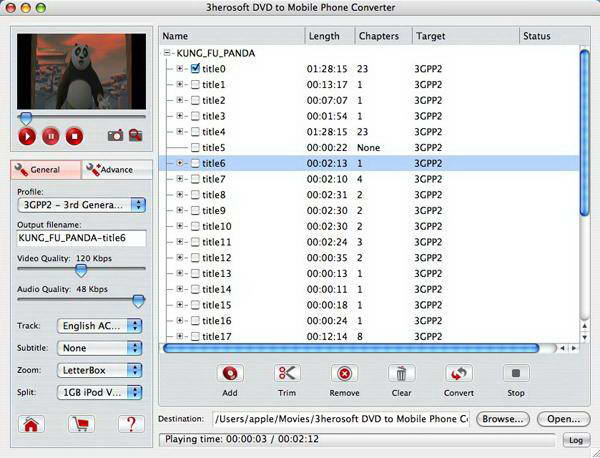Viewport: 600px width, 458px height.
Task: Click the Browse... button
Action: [x=501, y=418]
